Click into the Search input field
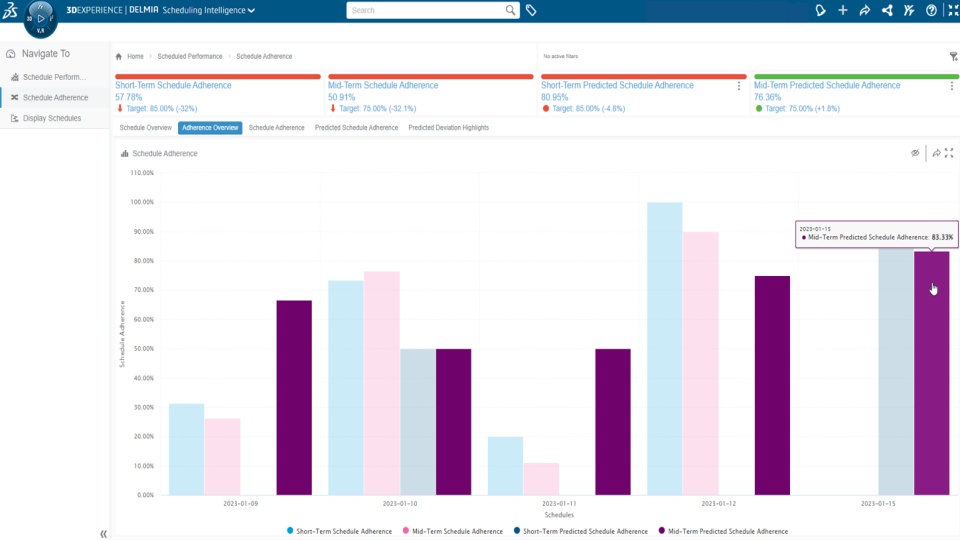Image resolution: width=960 pixels, height=540 pixels. click(x=427, y=10)
